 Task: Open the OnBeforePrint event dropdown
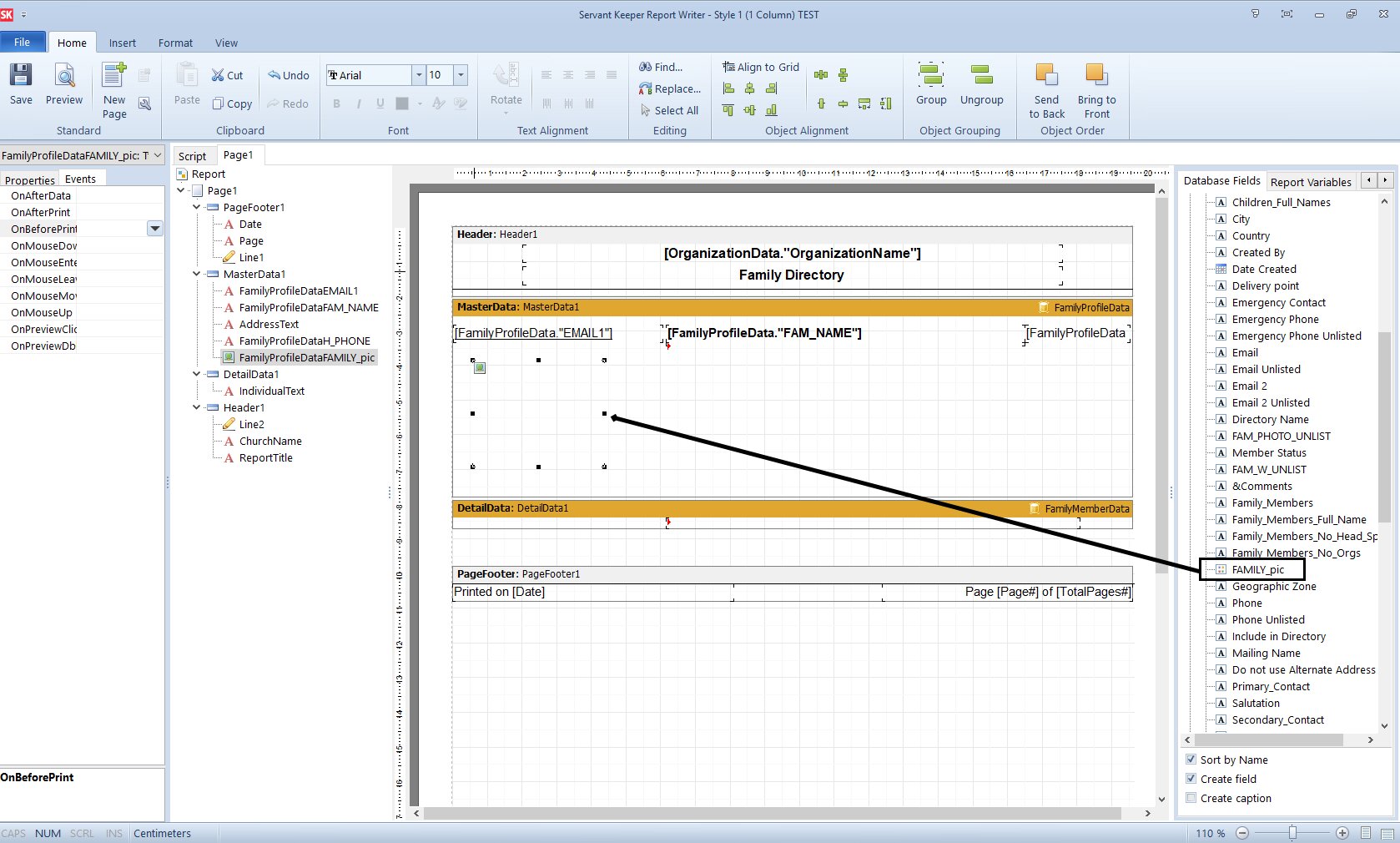(x=154, y=228)
